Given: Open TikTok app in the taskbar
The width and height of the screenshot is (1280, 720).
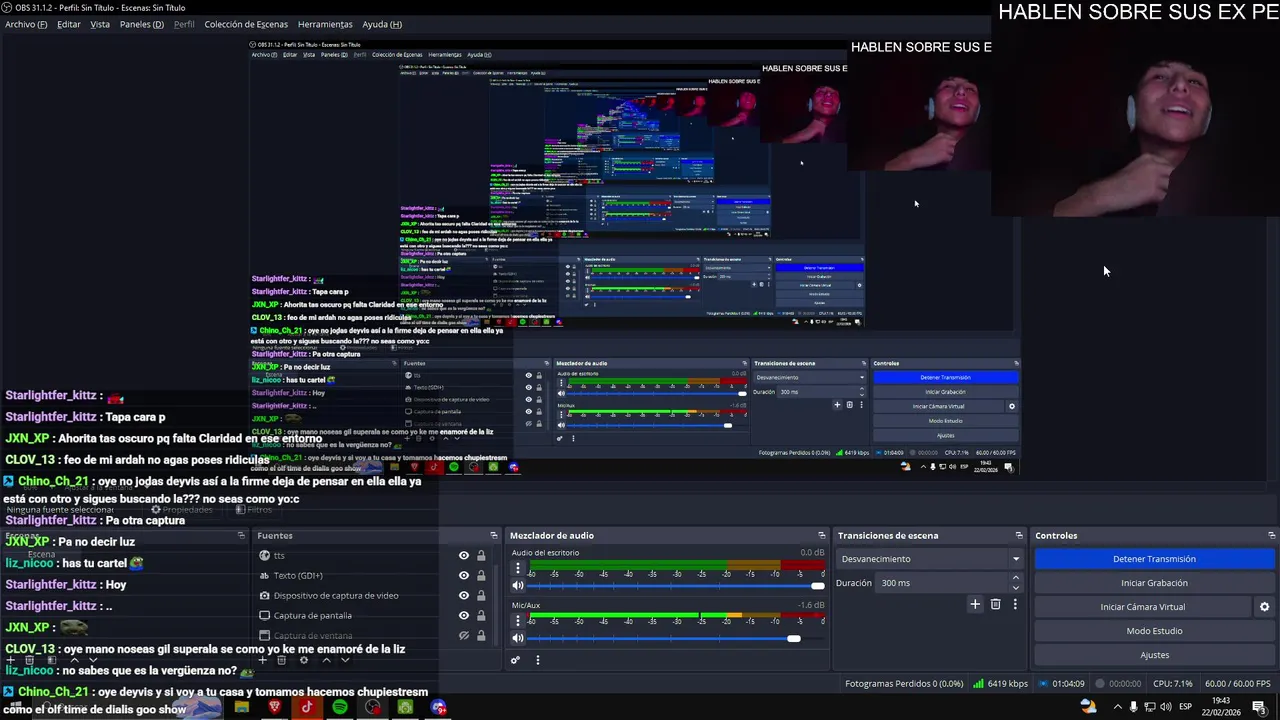Looking at the screenshot, I should pos(307,707).
